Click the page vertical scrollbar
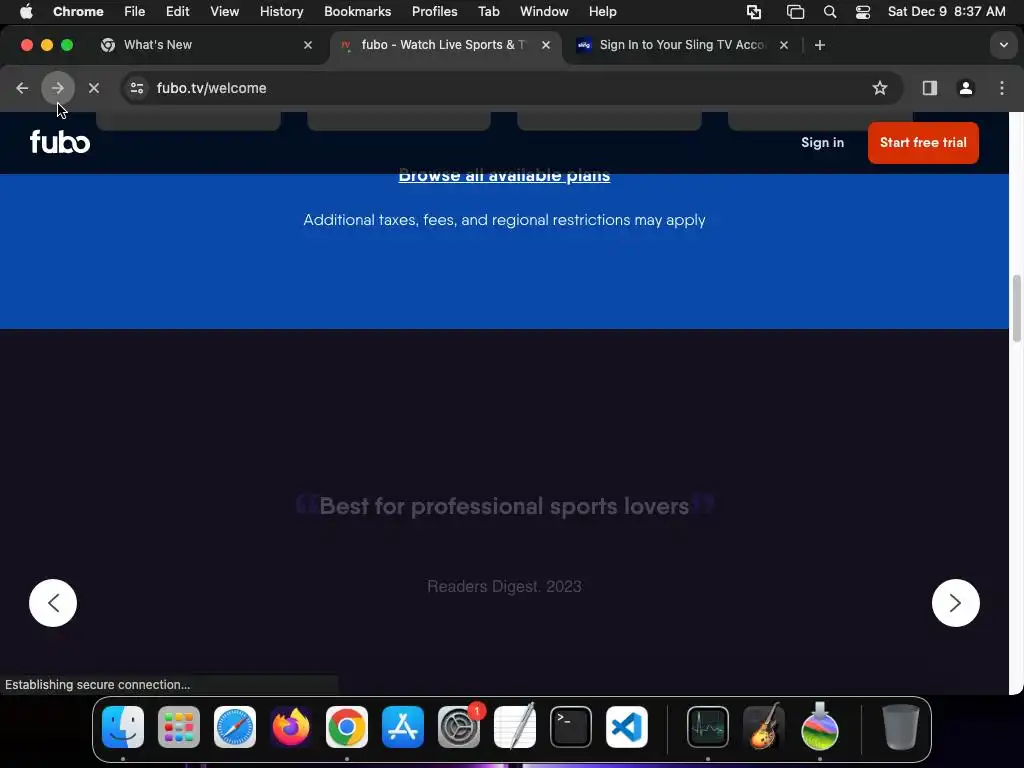Screen dimensions: 1024x768 pos(1016,308)
